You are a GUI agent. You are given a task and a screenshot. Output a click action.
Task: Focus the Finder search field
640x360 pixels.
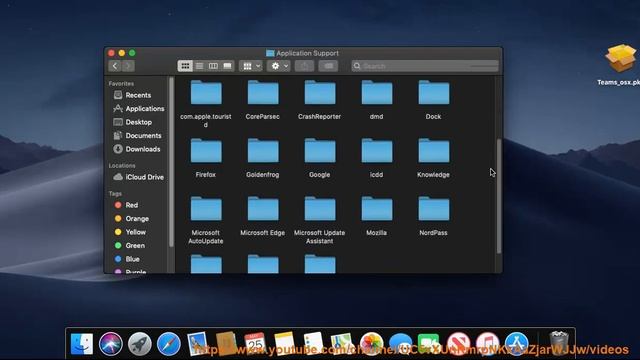click(425, 66)
